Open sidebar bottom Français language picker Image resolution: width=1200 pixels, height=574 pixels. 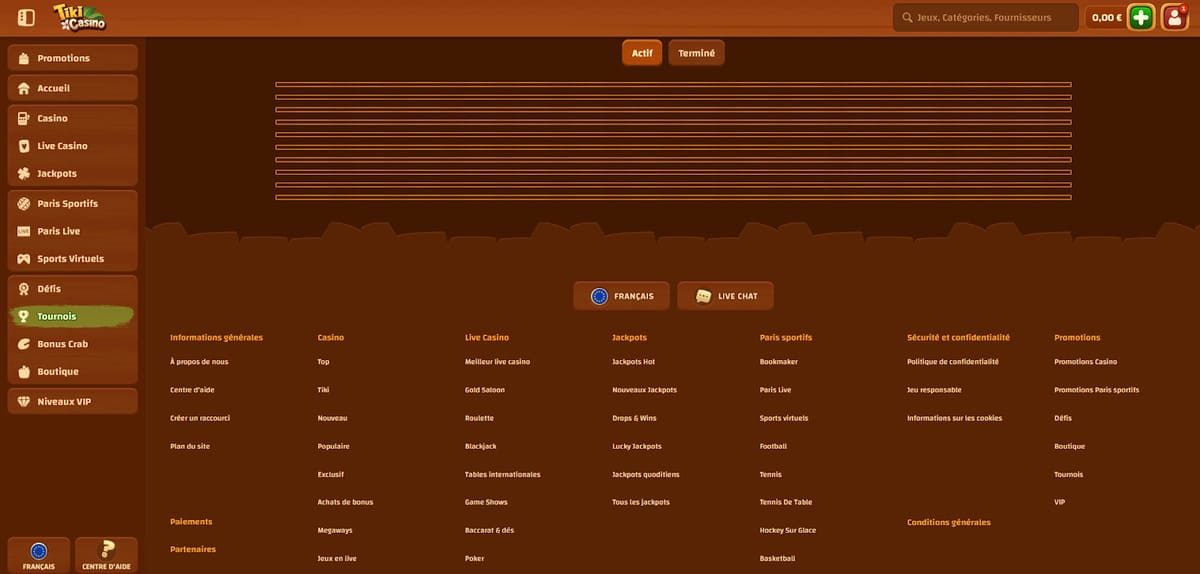[39, 555]
